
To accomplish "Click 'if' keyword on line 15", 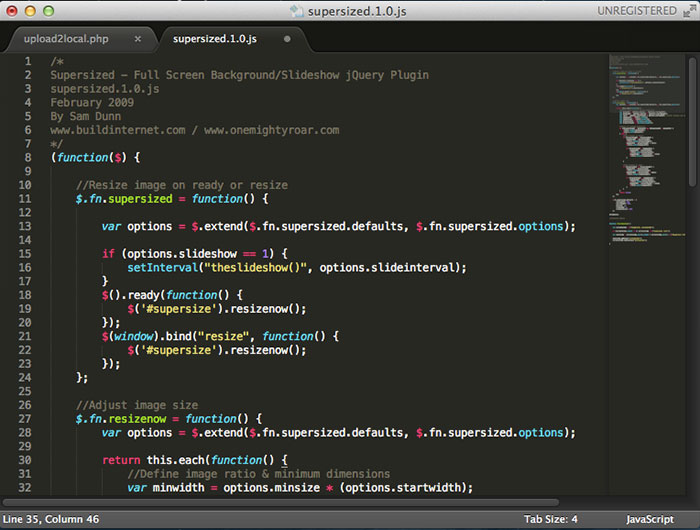I will pyautogui.click(x=108, y=254).
